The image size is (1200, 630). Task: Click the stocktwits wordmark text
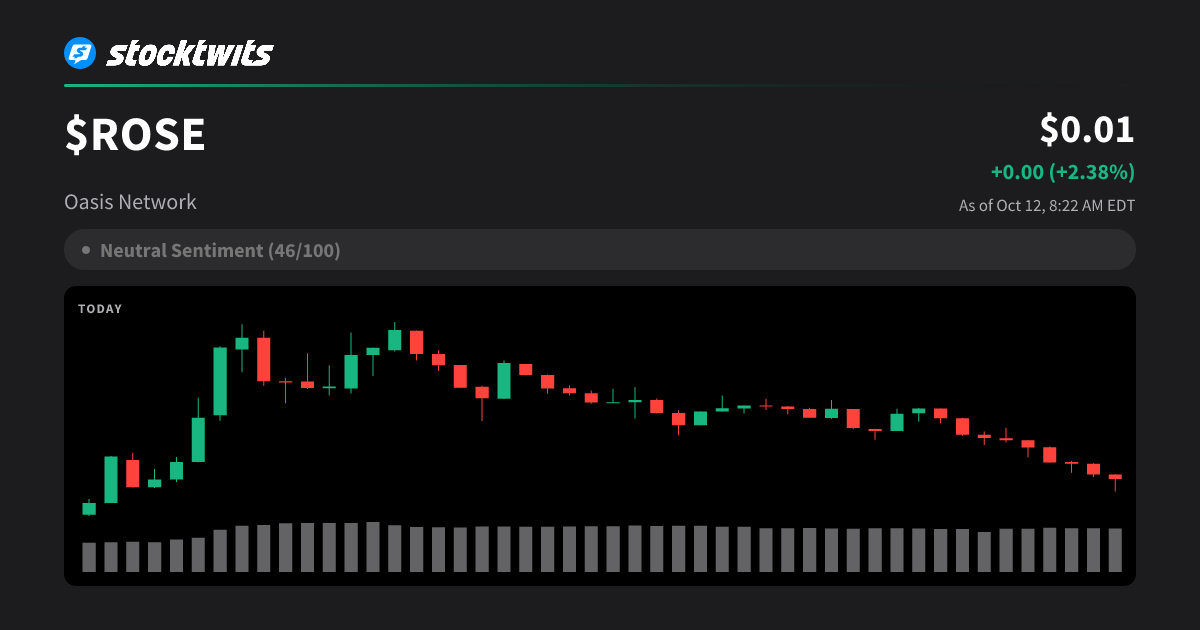pyautogui.click(x=190, y=53)
